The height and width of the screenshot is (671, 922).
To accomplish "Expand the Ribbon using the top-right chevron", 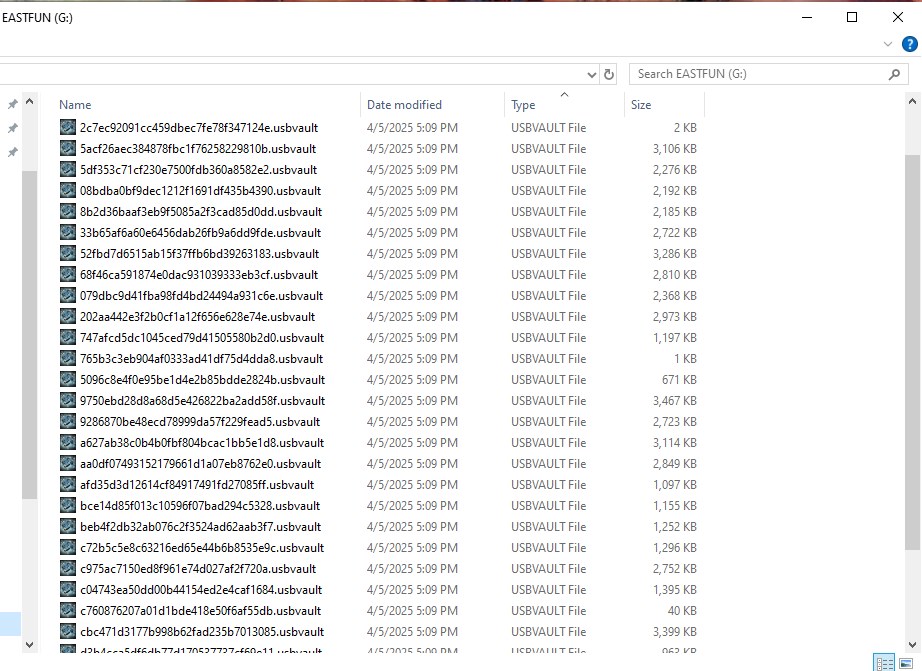I will pos(888,43).
